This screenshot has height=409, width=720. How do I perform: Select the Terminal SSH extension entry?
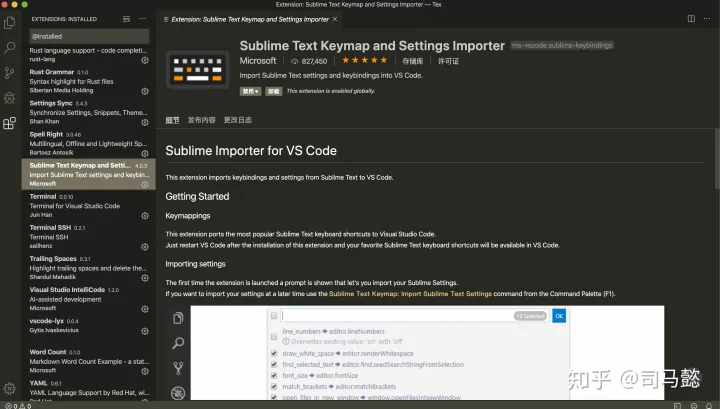89,237
